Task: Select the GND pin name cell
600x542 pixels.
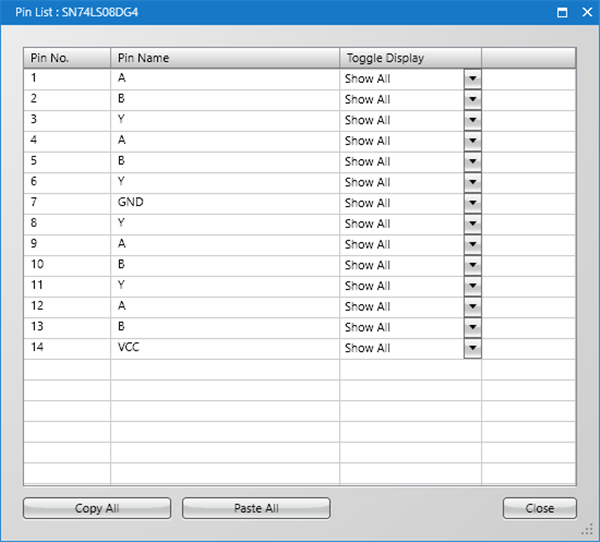Action: [225, 203]
